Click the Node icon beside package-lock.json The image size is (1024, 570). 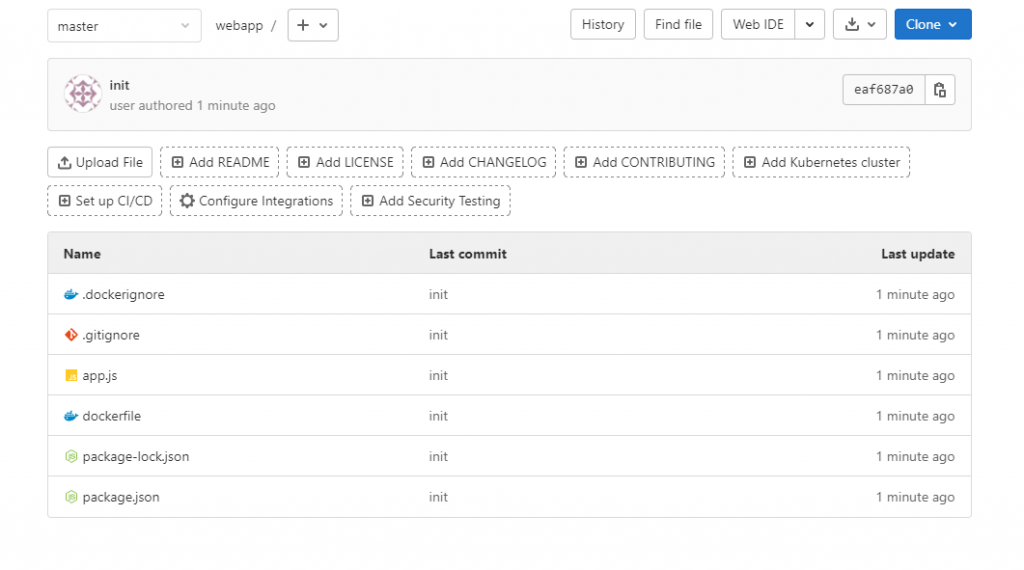(71, 457)
